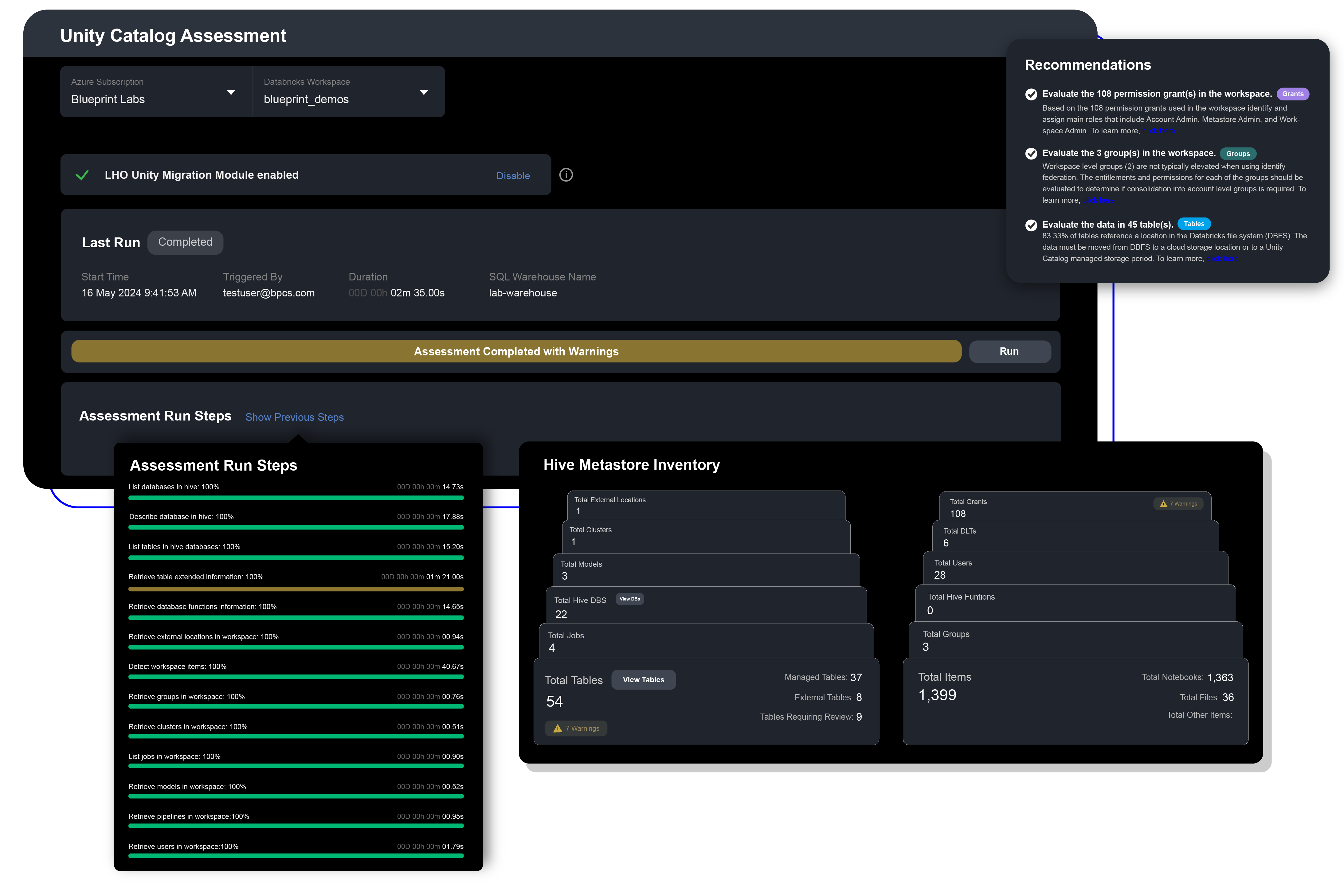Click 'lab-warehouse' SQL warehouse name
Image resolution: width=1344 pixels, height=896 pixels.
point(523,293)
